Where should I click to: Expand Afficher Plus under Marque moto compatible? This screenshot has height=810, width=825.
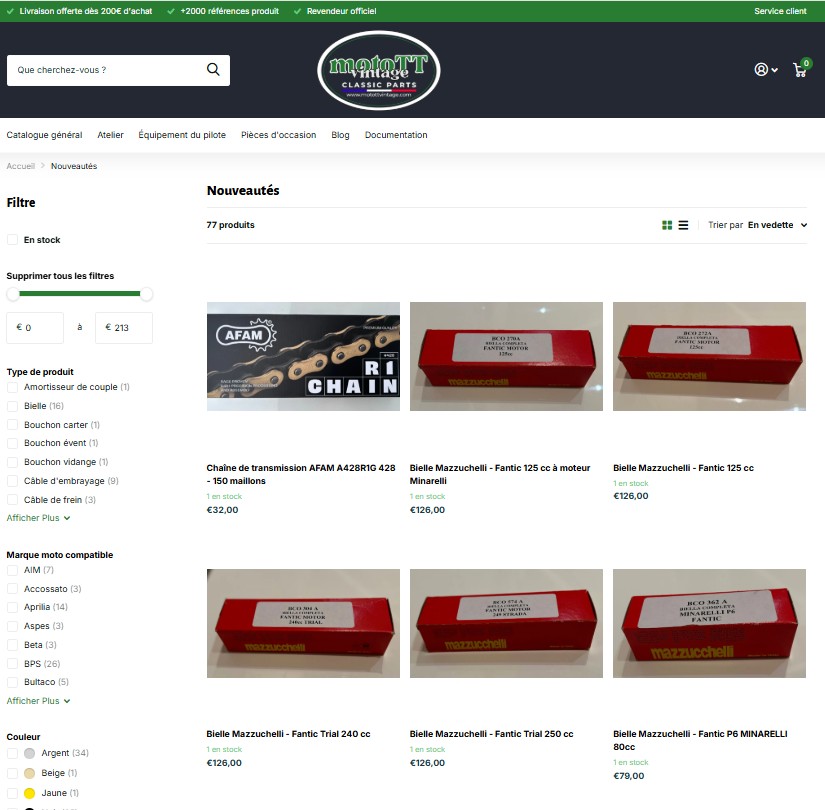point(38,701)
